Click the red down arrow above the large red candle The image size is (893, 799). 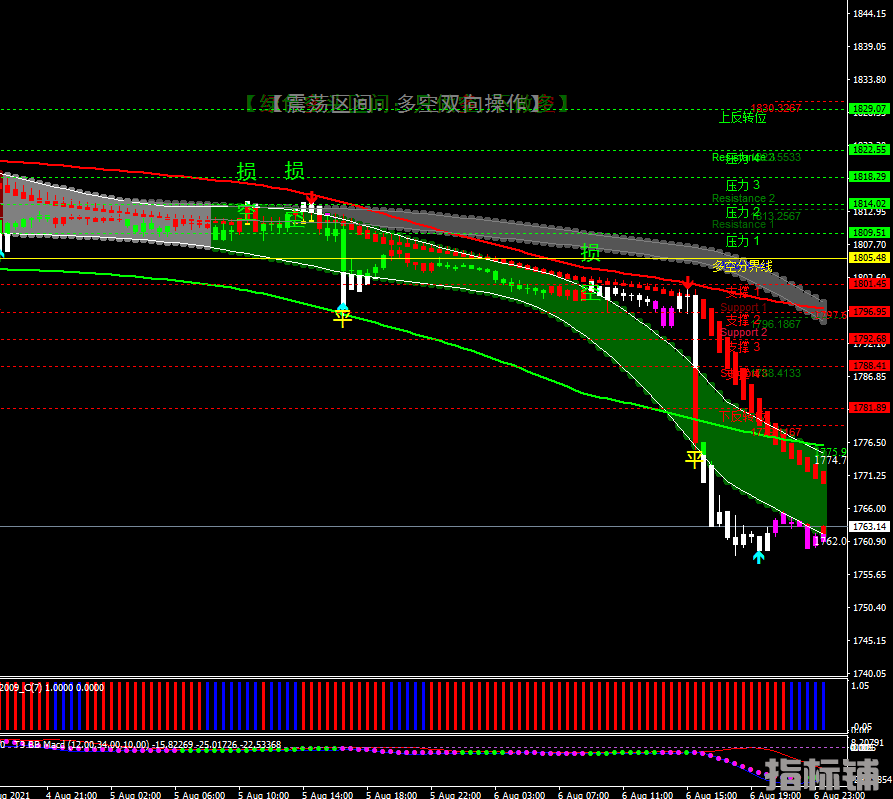coord(688,284)
